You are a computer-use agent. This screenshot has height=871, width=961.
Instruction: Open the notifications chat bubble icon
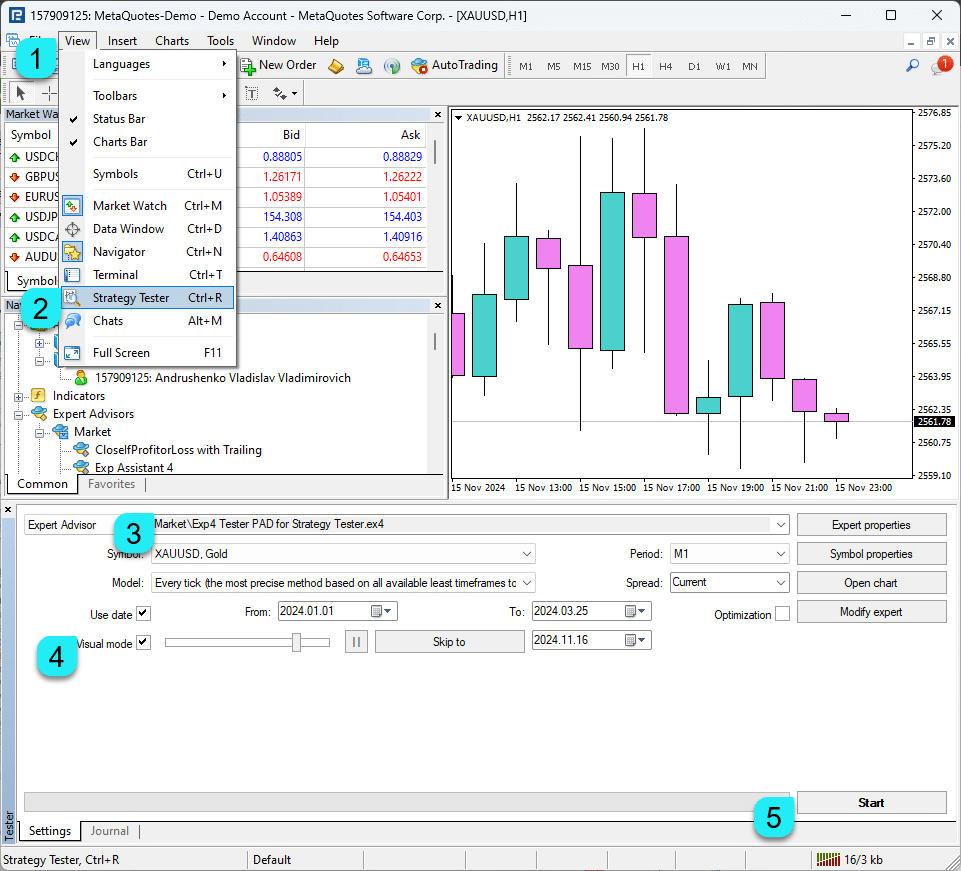point(939,66)
